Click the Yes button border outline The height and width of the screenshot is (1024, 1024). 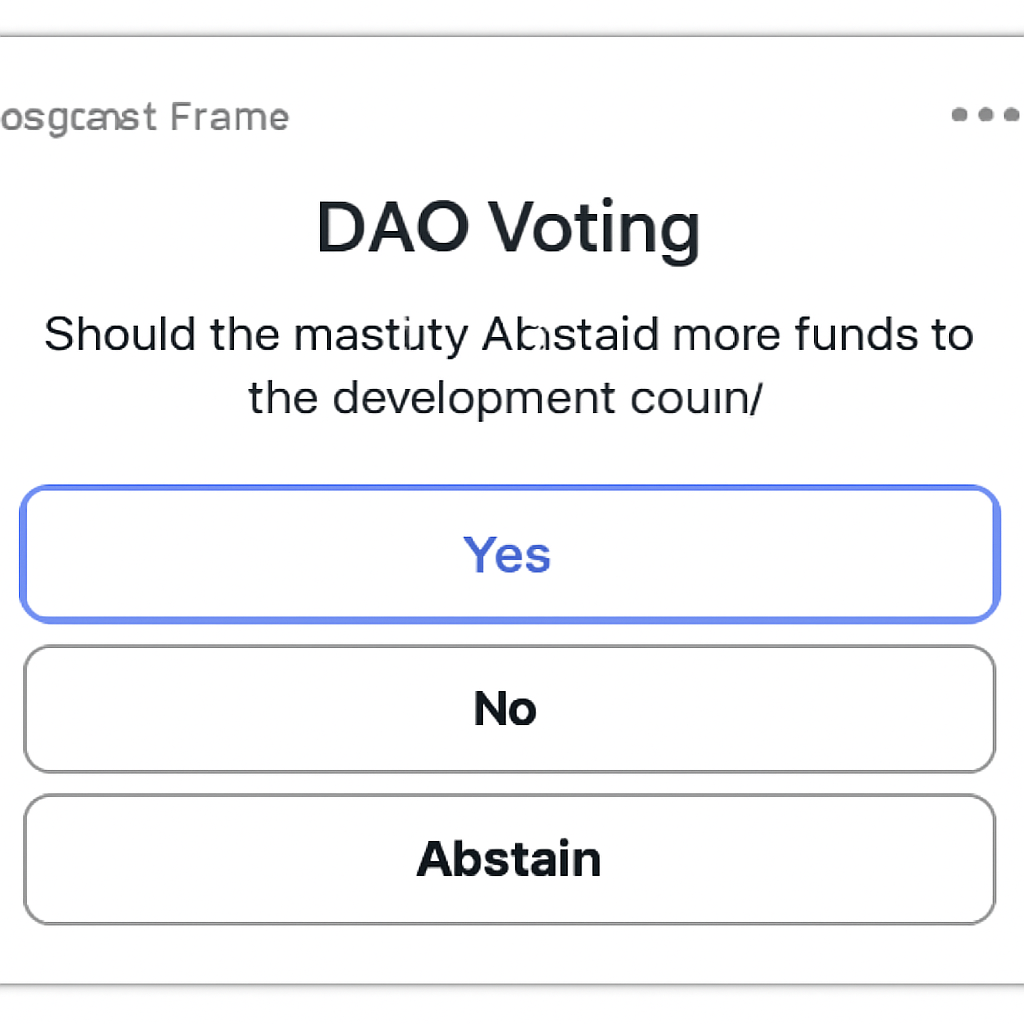[x=508, y=489]
